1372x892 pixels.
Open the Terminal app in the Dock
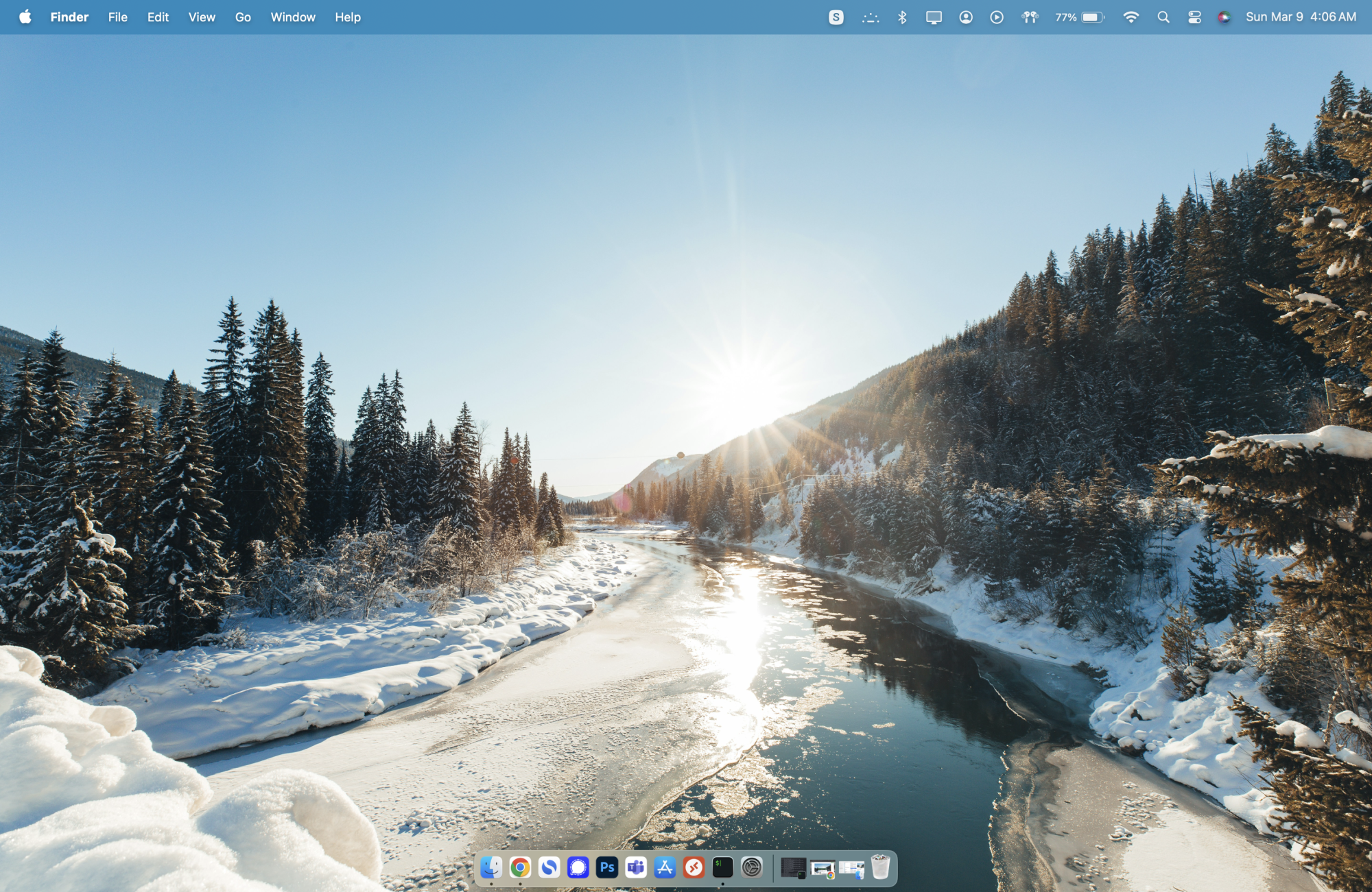point(722,868)
